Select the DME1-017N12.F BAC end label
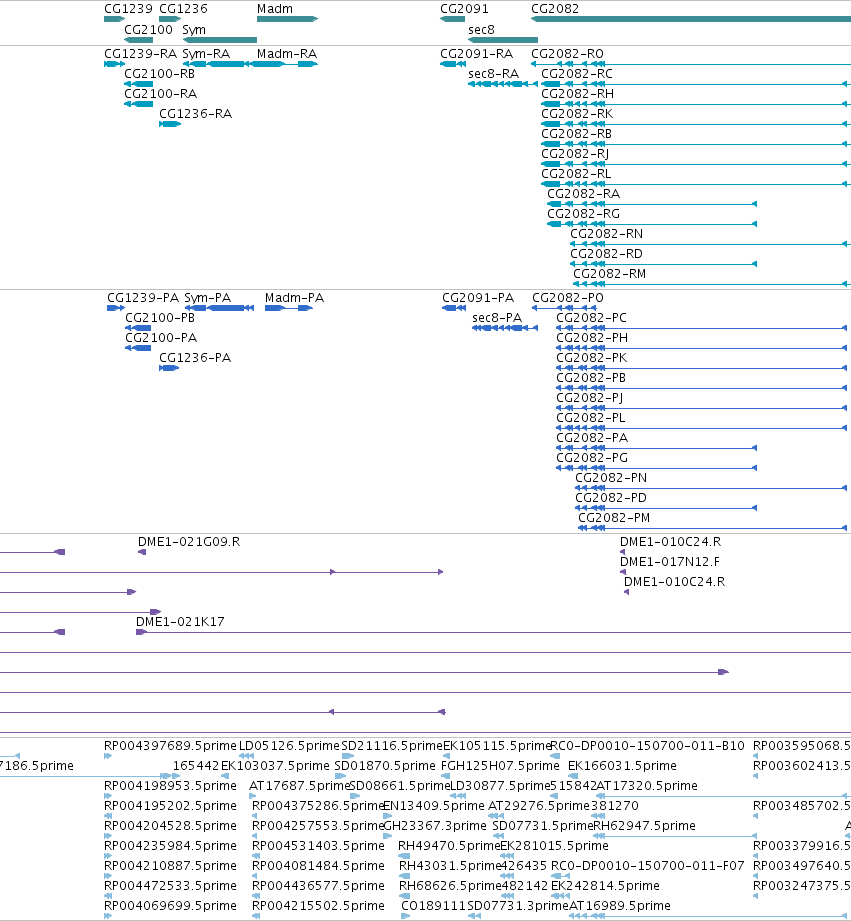Image resolution: width=851 pixels, height=921 pixels. pos(670,562)
